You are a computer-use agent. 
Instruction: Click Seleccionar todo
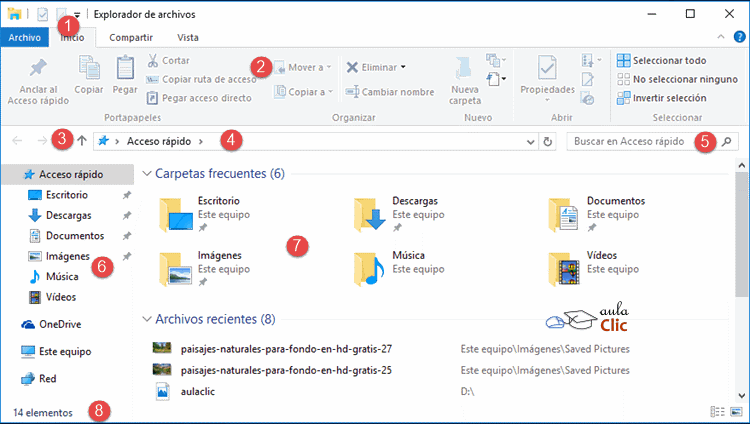(662, 61)
